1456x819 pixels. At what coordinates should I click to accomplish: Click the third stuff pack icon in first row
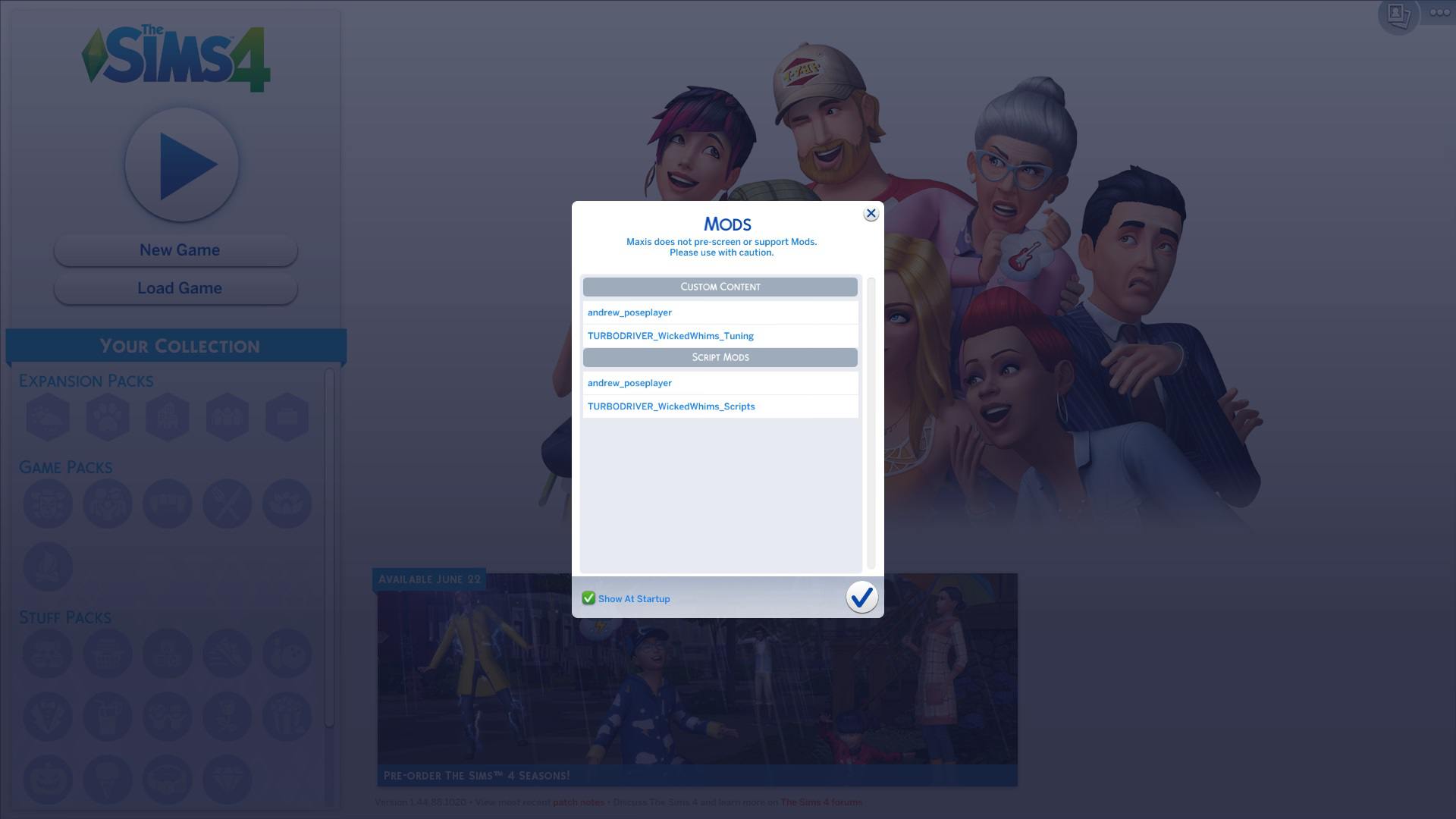pyautogui.click(x=168, y=654)
